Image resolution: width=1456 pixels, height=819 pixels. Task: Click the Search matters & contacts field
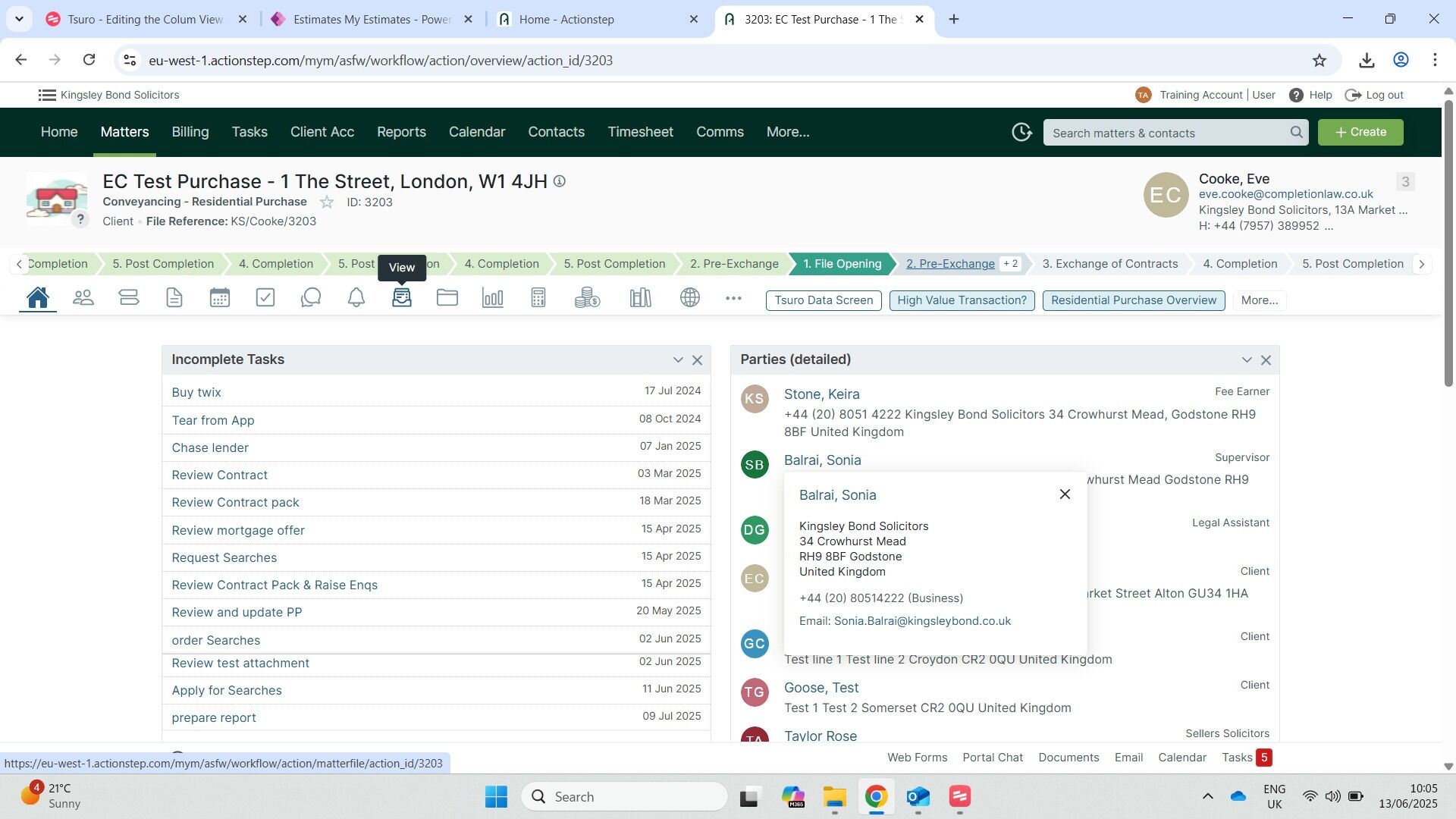[1168, 133]
